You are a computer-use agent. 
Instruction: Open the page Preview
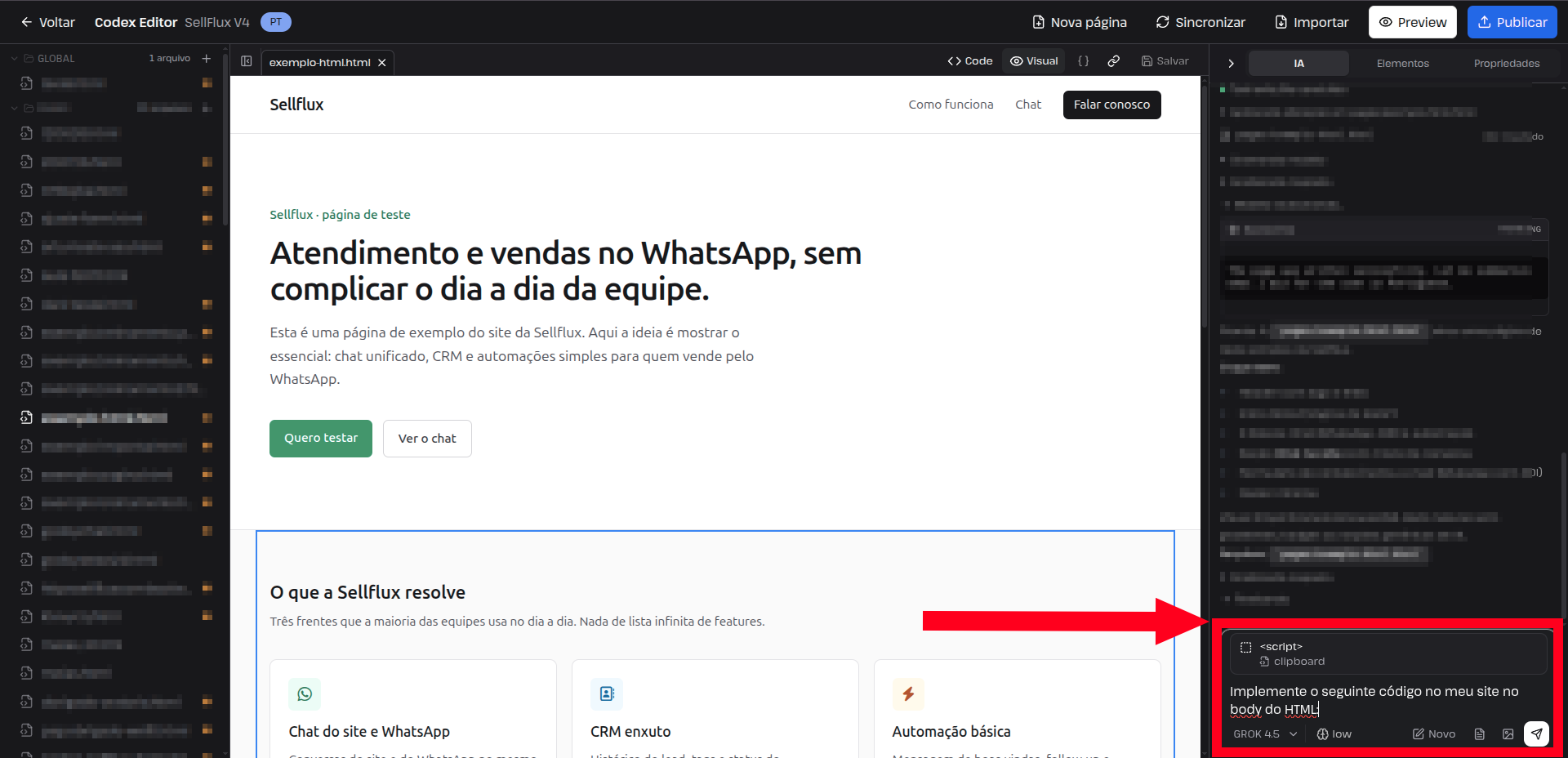(1413, 22)
